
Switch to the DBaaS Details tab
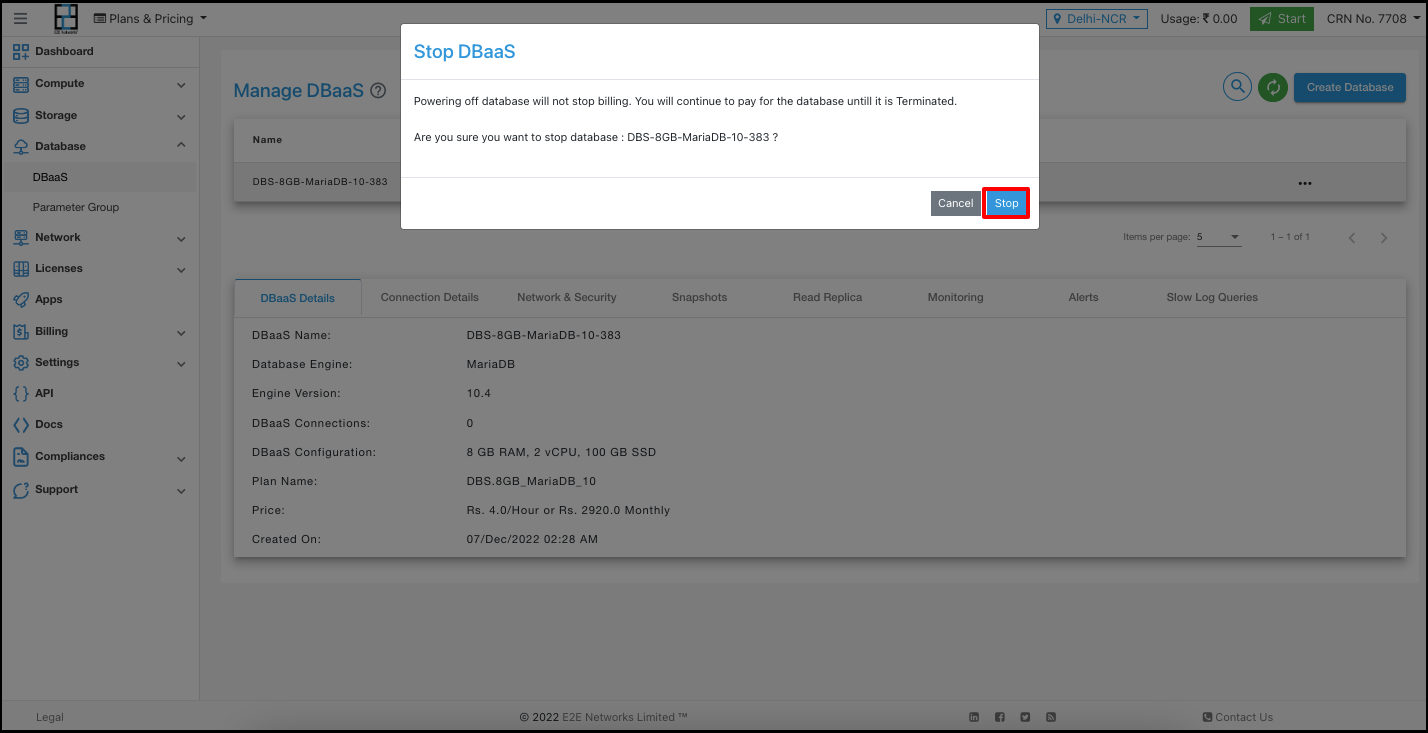[297, 298]
